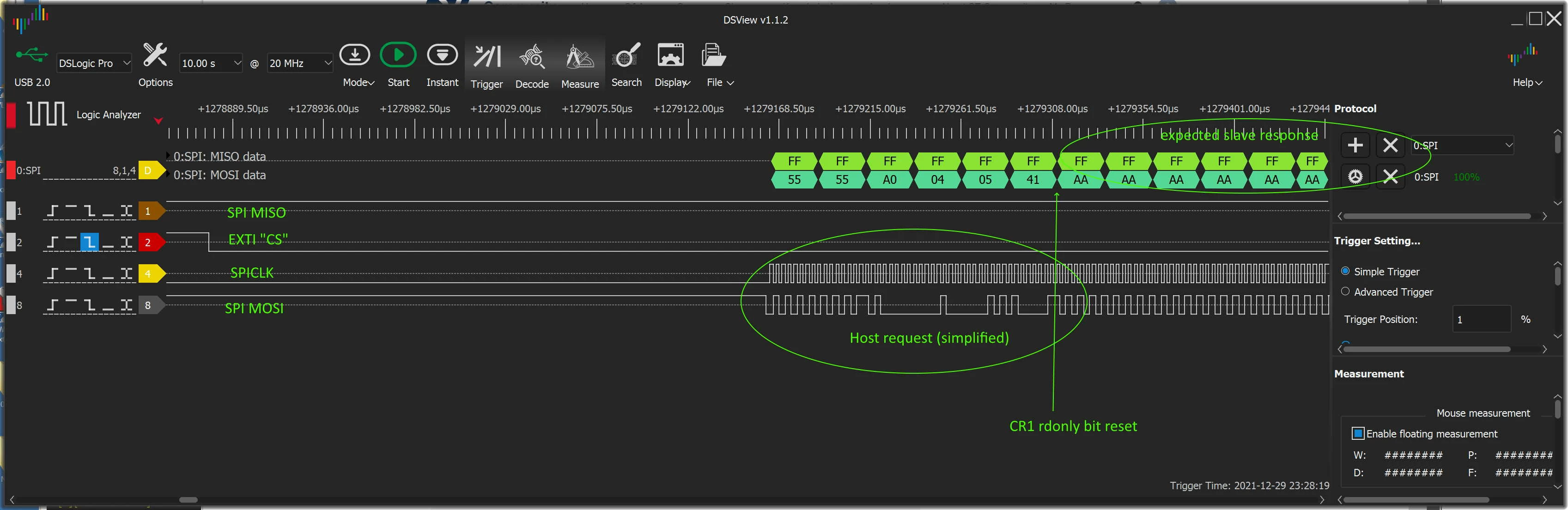The image size is (1568, 510).
Task: Open the Options wrench tool
Action: (155, 55)
